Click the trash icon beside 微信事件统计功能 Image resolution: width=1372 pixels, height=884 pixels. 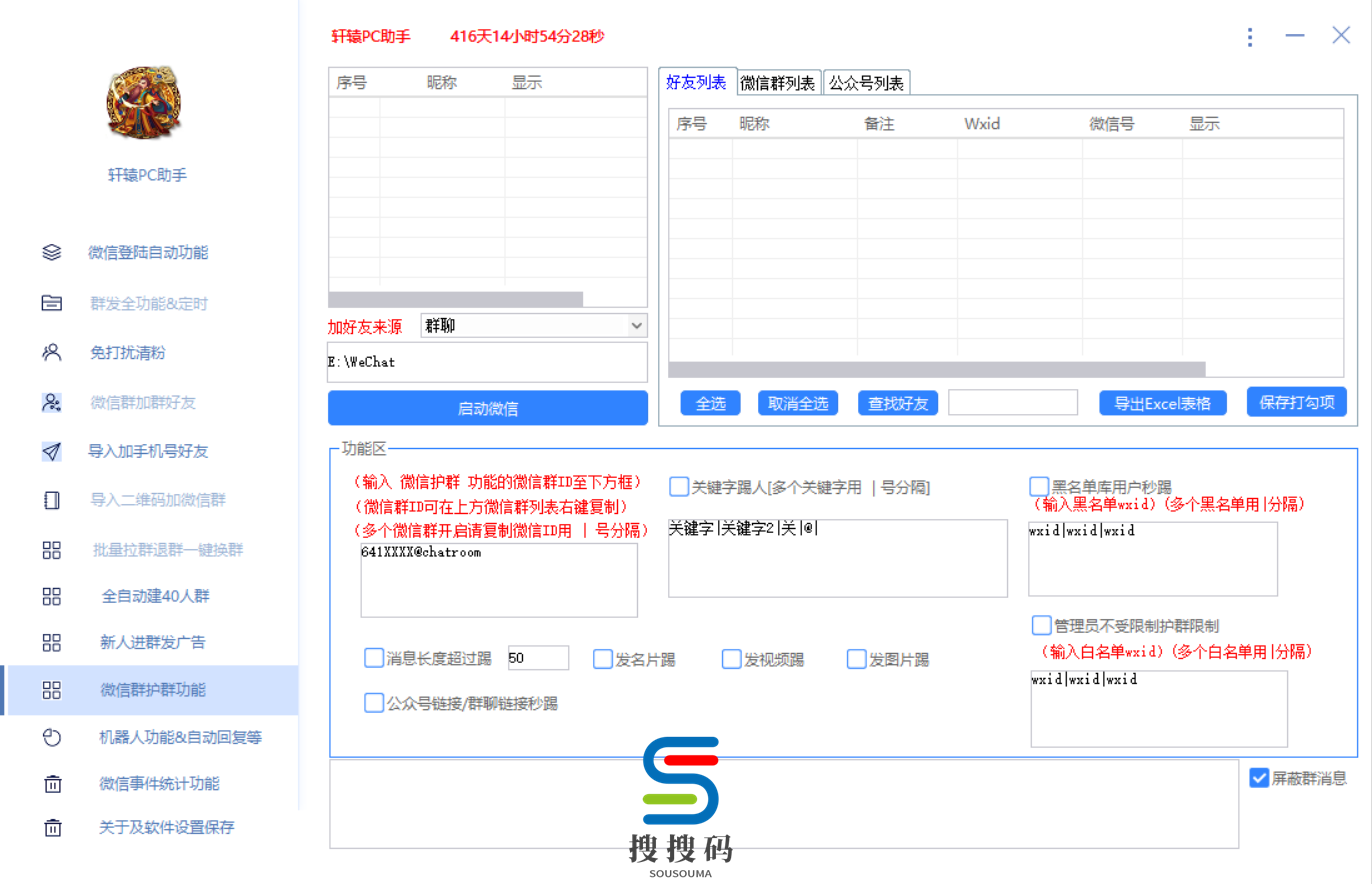click(x=52, y=784)
